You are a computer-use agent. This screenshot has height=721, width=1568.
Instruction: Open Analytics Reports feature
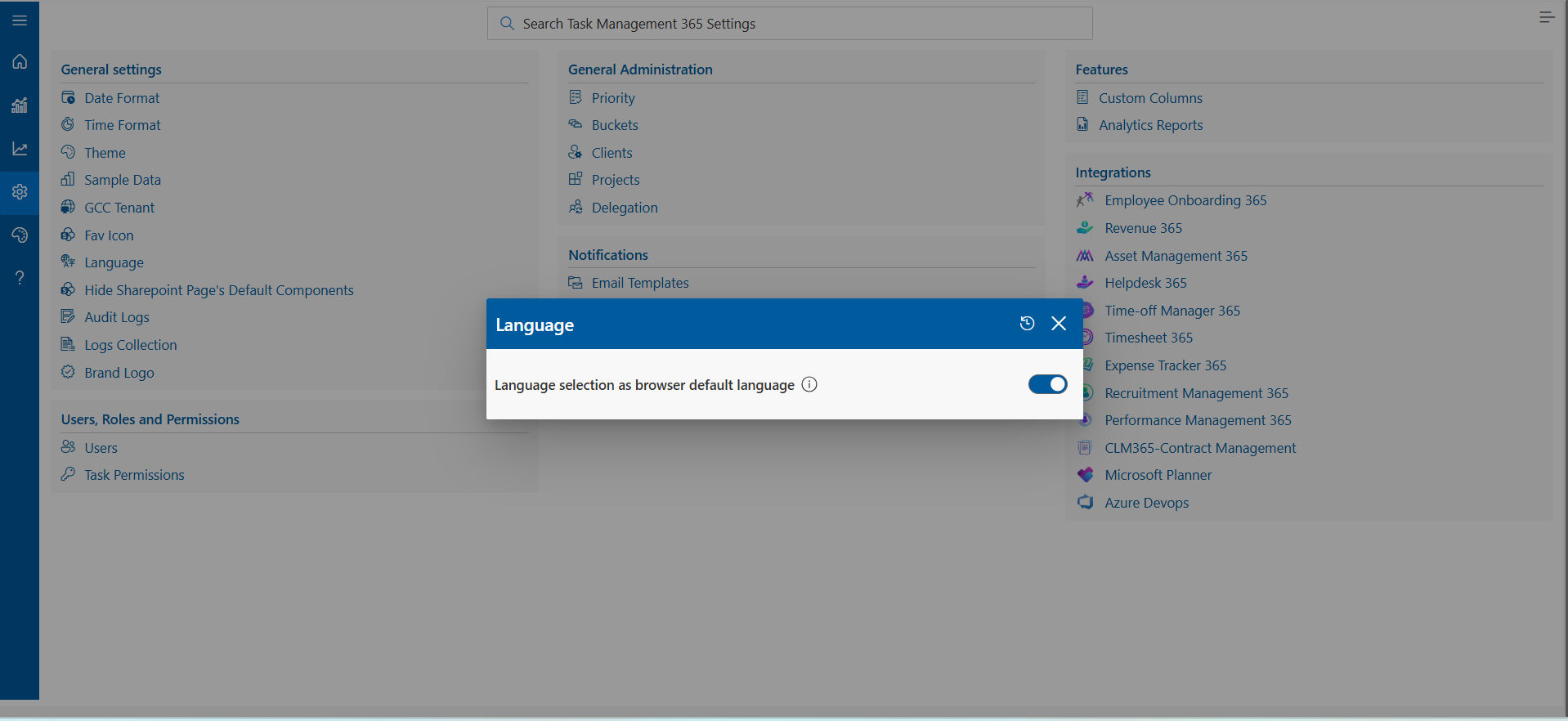pos(1151,125)
